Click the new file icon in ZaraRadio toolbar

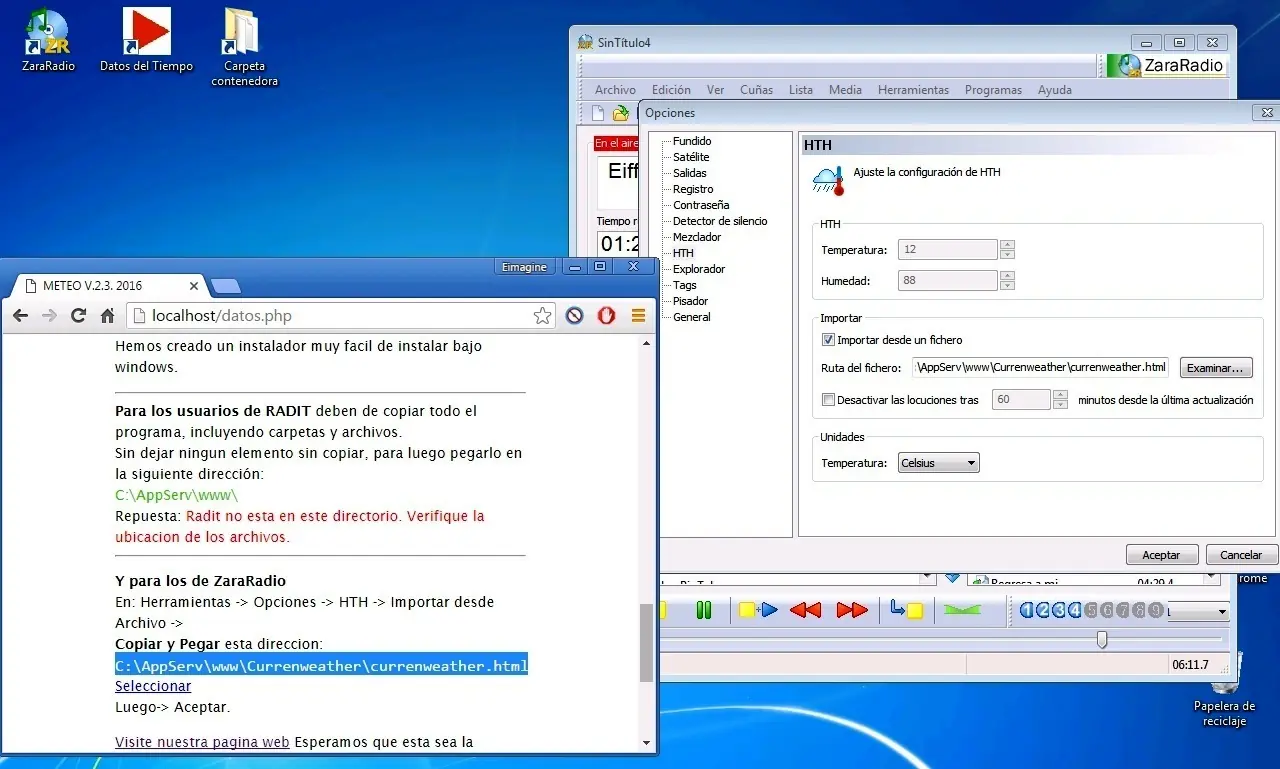click(598, 113)
